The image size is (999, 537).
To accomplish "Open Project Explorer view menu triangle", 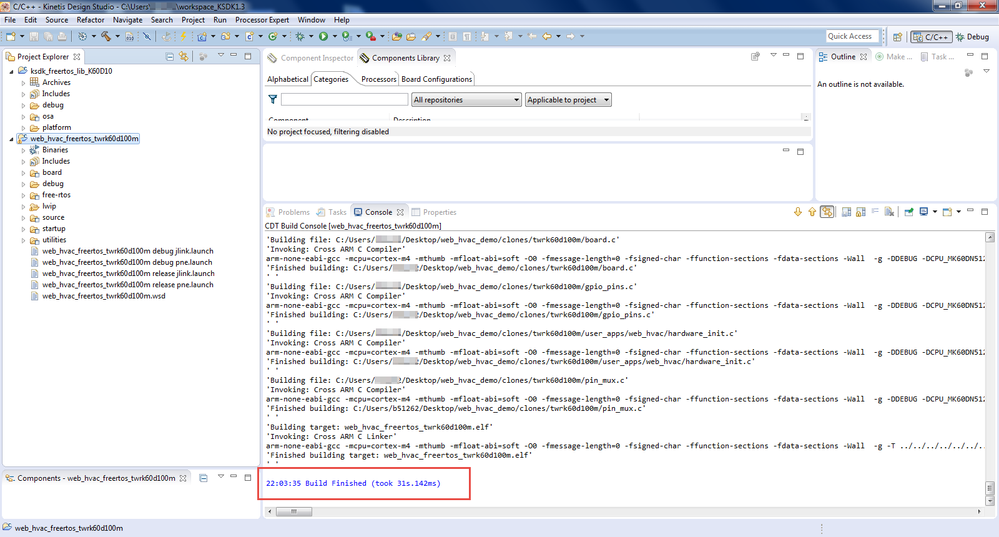I will pos(220,56).
